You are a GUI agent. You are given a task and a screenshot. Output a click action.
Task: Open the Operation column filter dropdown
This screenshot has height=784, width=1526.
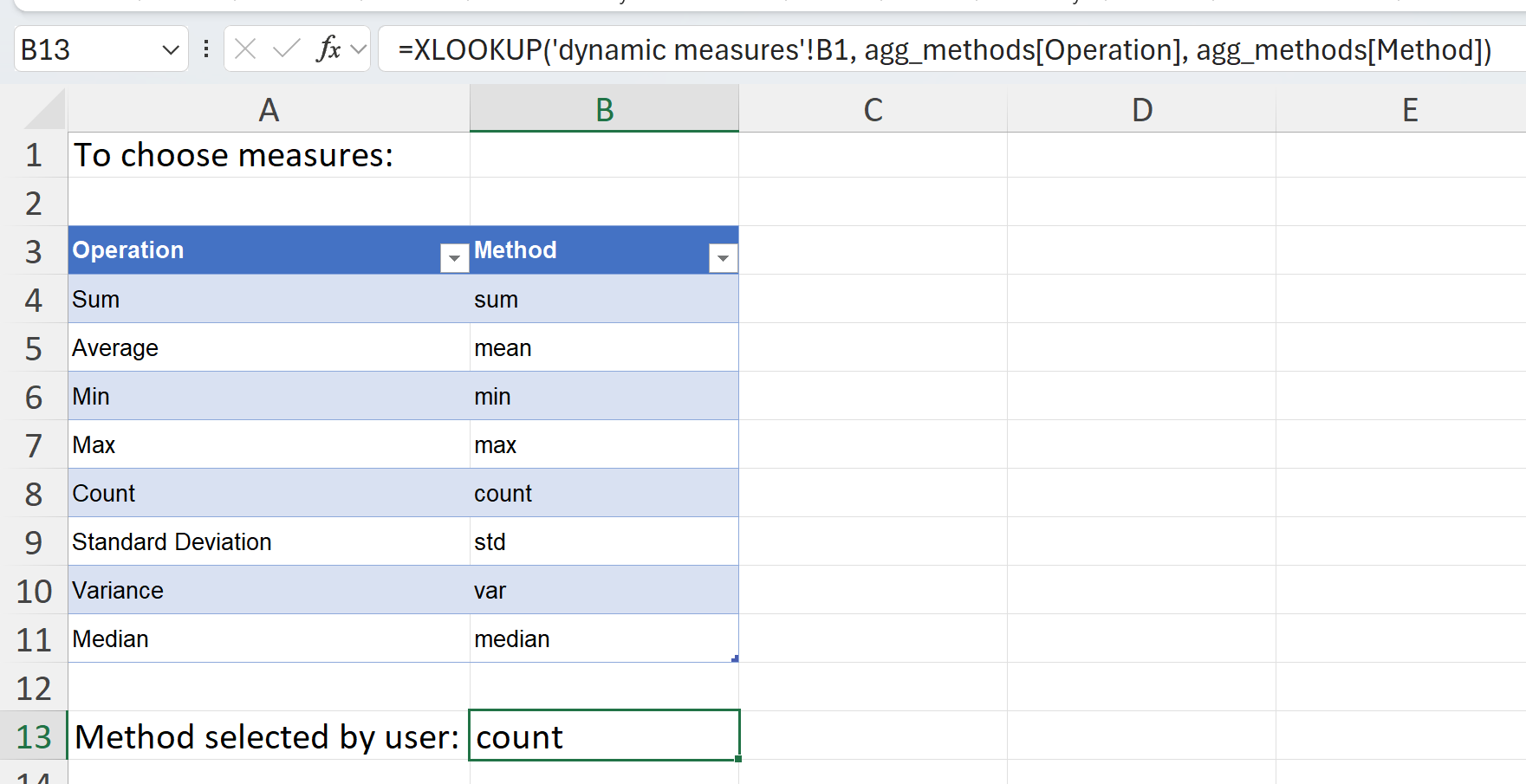point(454,258)
